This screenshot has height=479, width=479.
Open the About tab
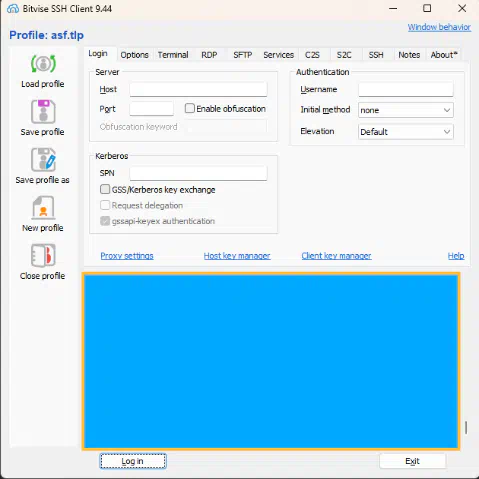(444, 55)
